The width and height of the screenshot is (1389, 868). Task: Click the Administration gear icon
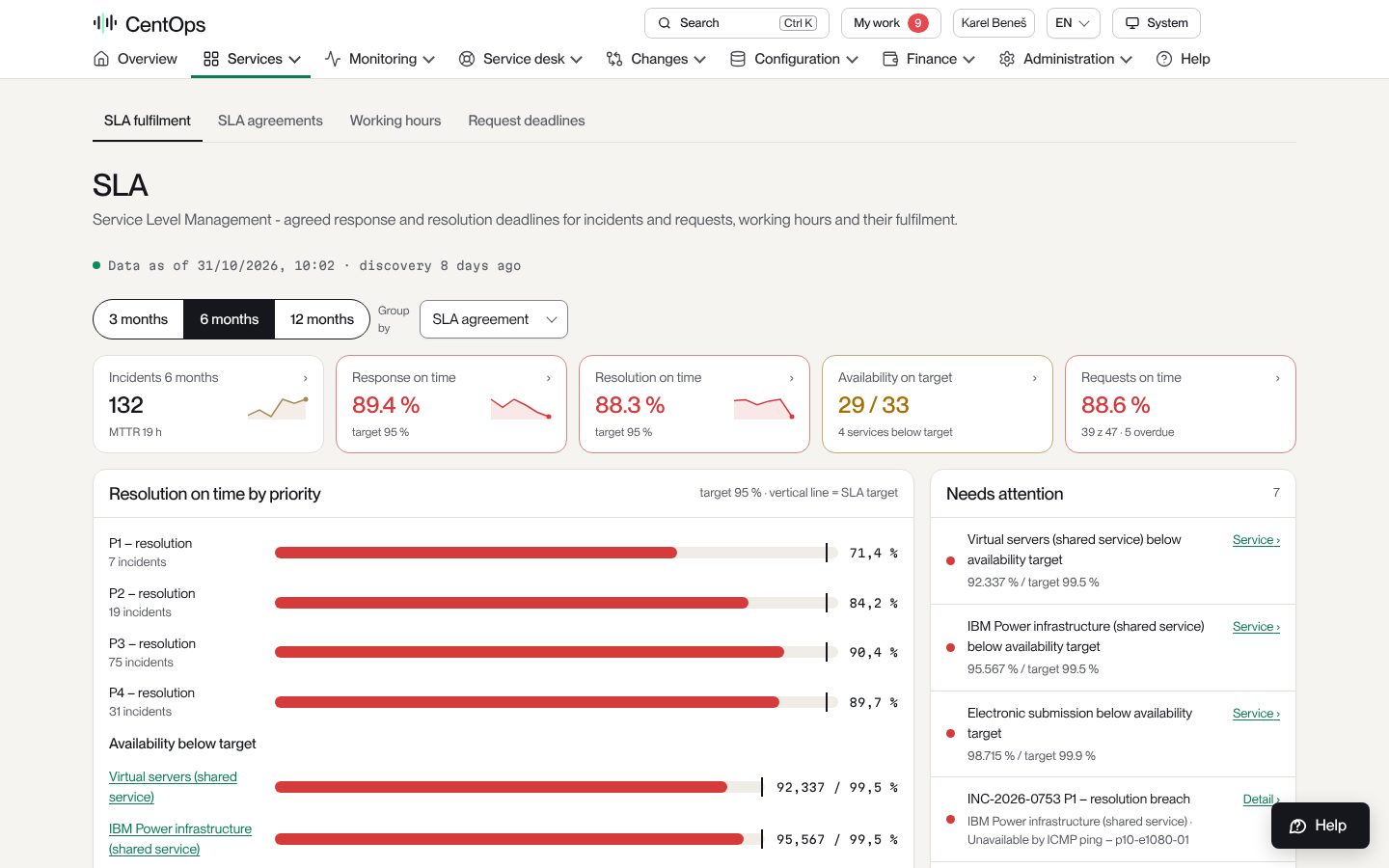1007,59
